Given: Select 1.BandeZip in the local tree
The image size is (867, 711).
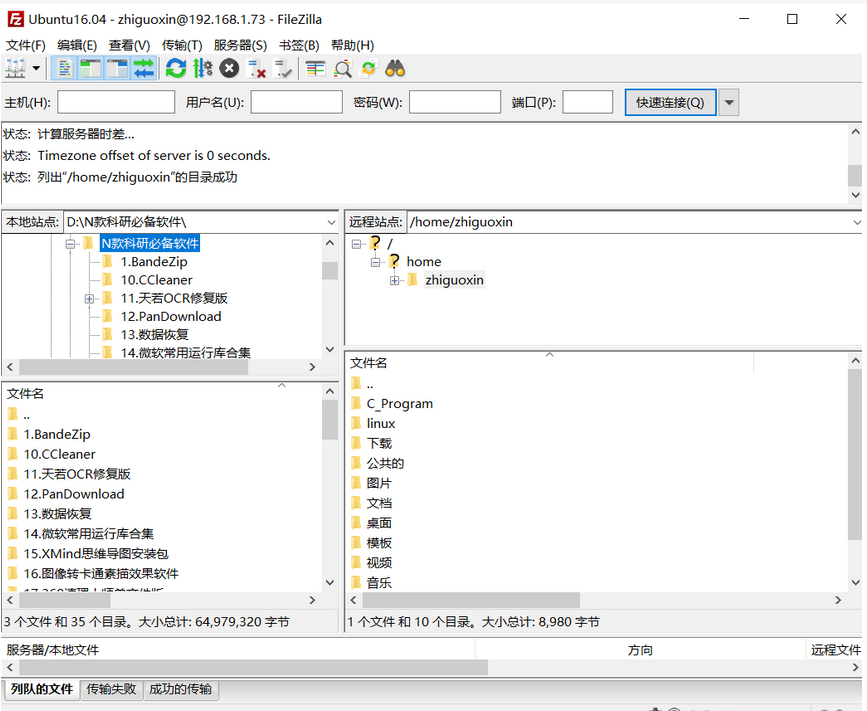Looking at the screenshot, I should (x=154, y=262).
